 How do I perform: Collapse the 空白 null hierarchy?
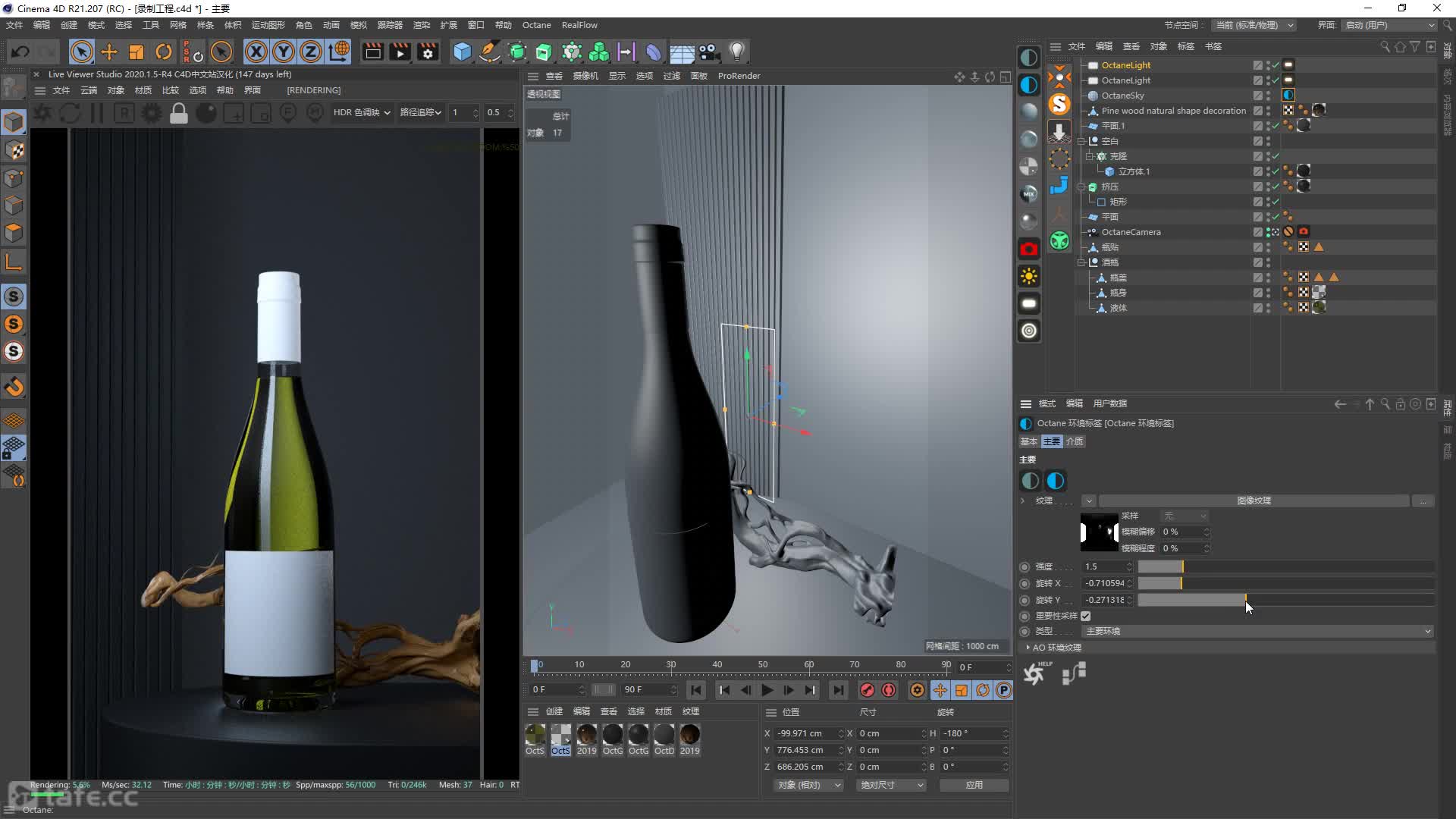pos(1081,141)
